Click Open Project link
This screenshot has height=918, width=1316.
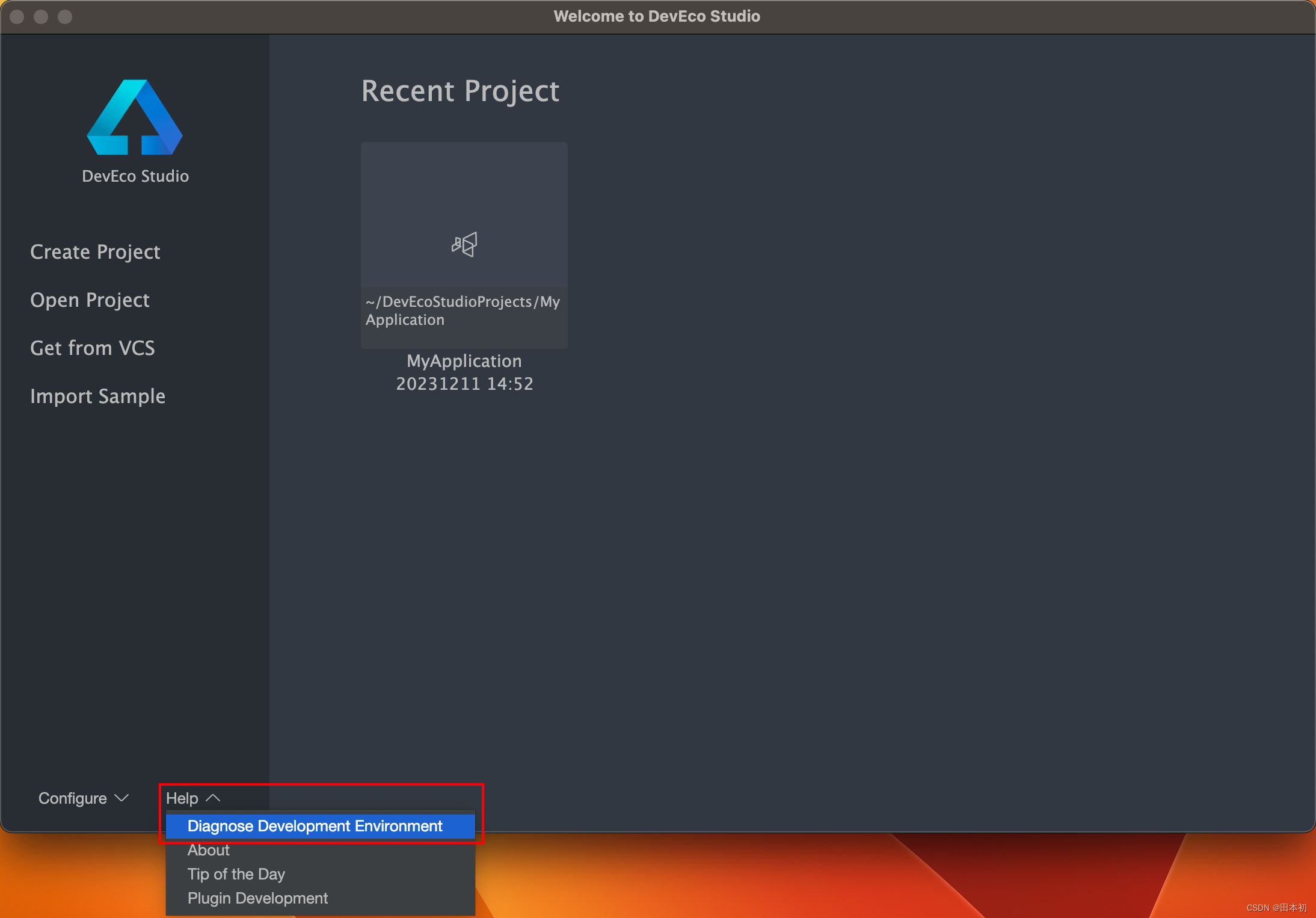[90, 300]
